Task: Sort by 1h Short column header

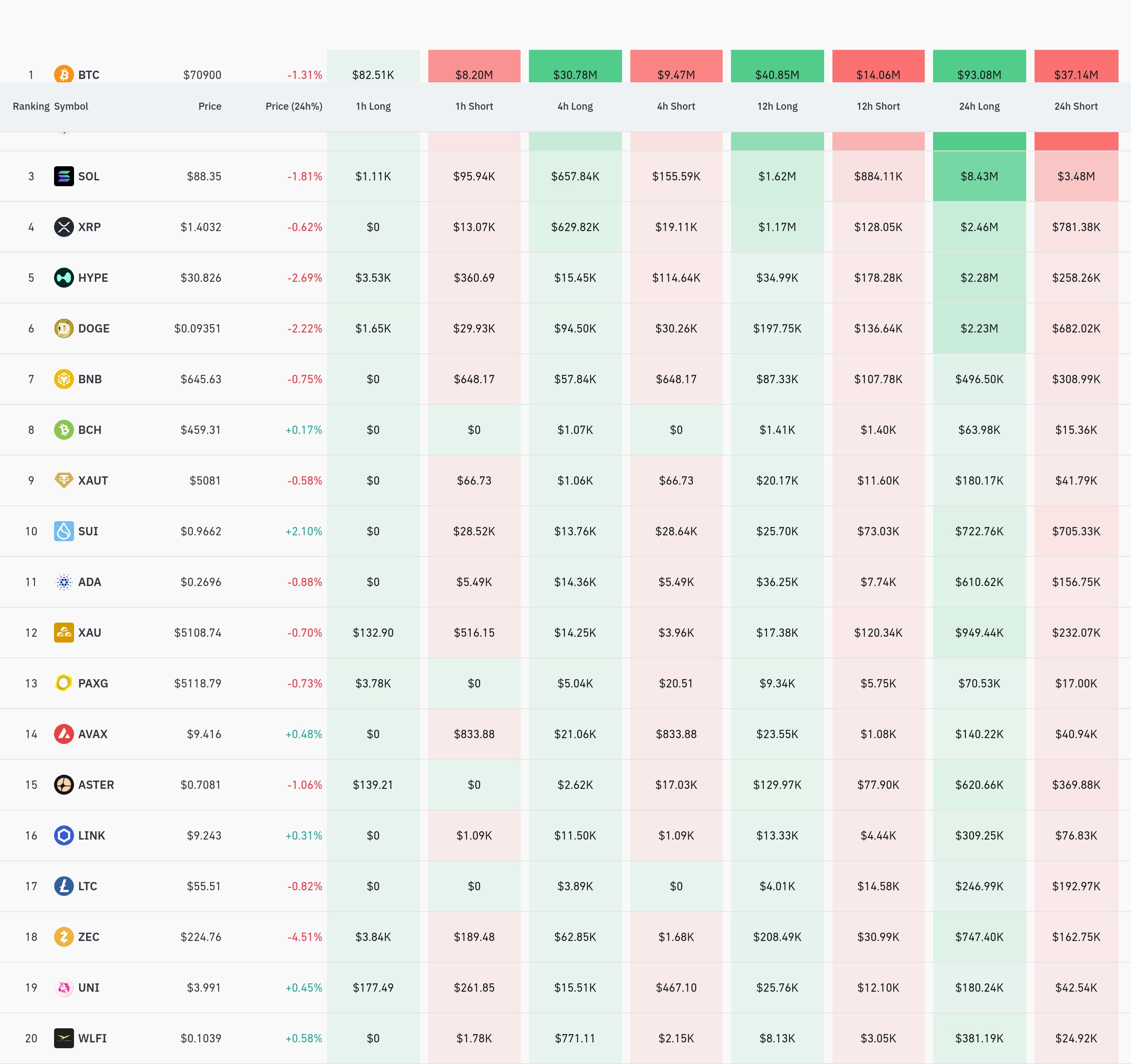Action: [x=473, y=106]
